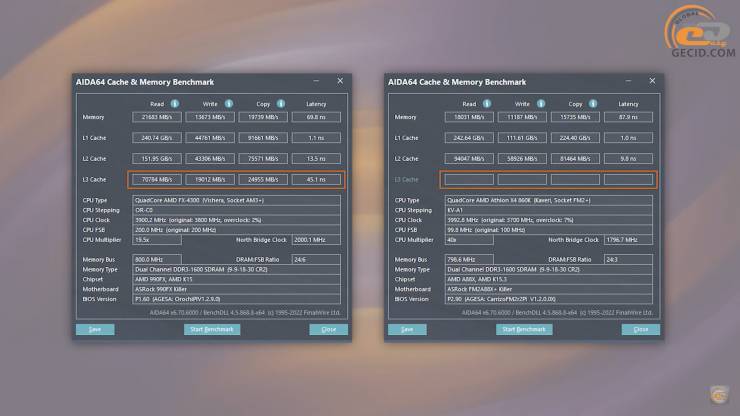Click the CPU Multiplier field showing 19.5x
The height and width of the screenshot is (416, 740).
157,240
